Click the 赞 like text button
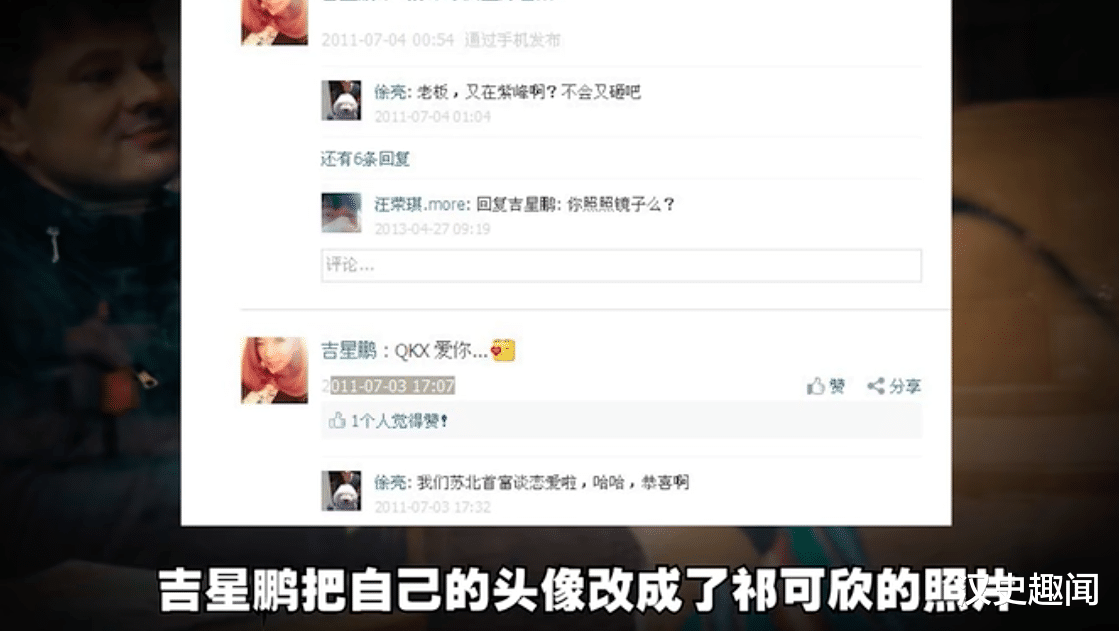Image resolution: width=1119 pixels, height=631 pixels. (x=837, y=386)
